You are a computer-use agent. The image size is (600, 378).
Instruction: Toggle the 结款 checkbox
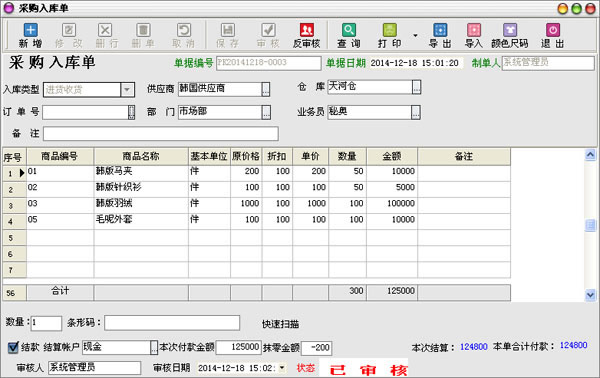point(13,347)
